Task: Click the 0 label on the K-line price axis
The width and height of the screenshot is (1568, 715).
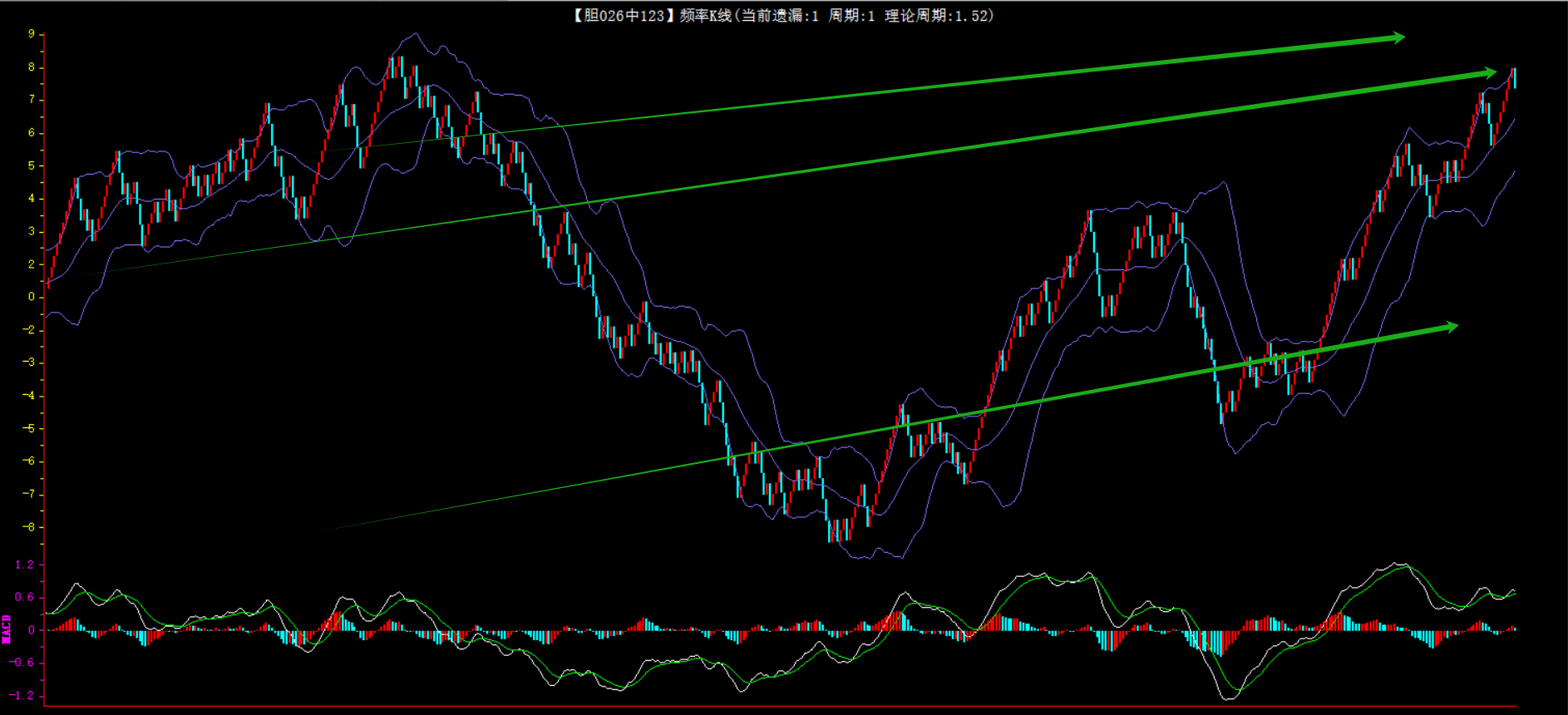Action: click(x=32, y=297)
